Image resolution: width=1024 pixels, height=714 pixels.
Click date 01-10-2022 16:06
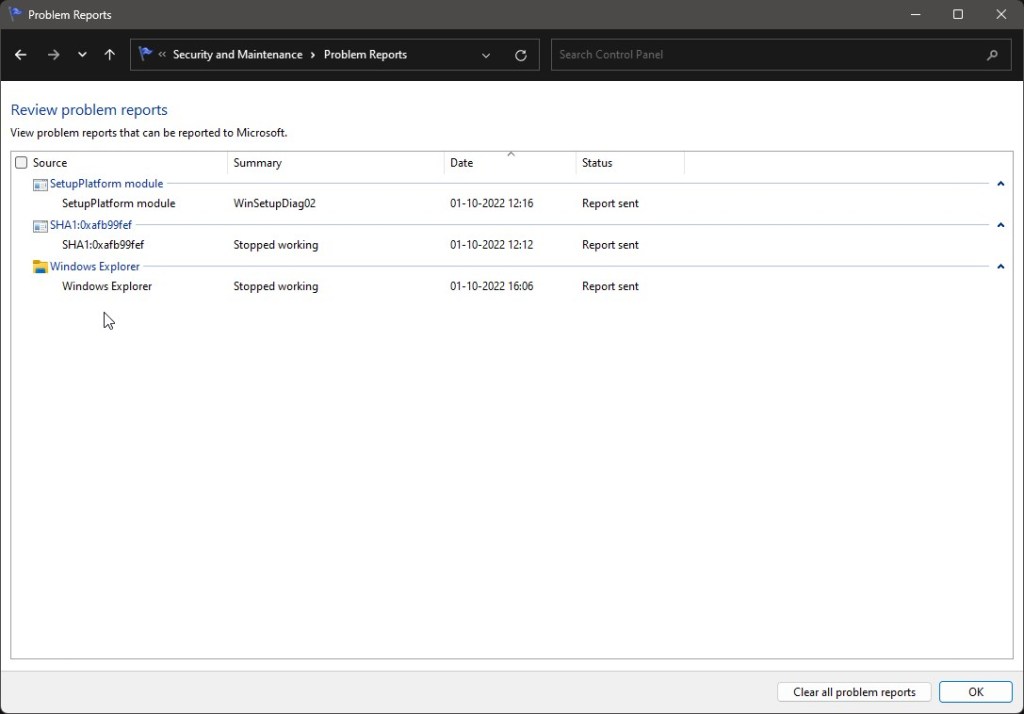click(x=491, y=286)
